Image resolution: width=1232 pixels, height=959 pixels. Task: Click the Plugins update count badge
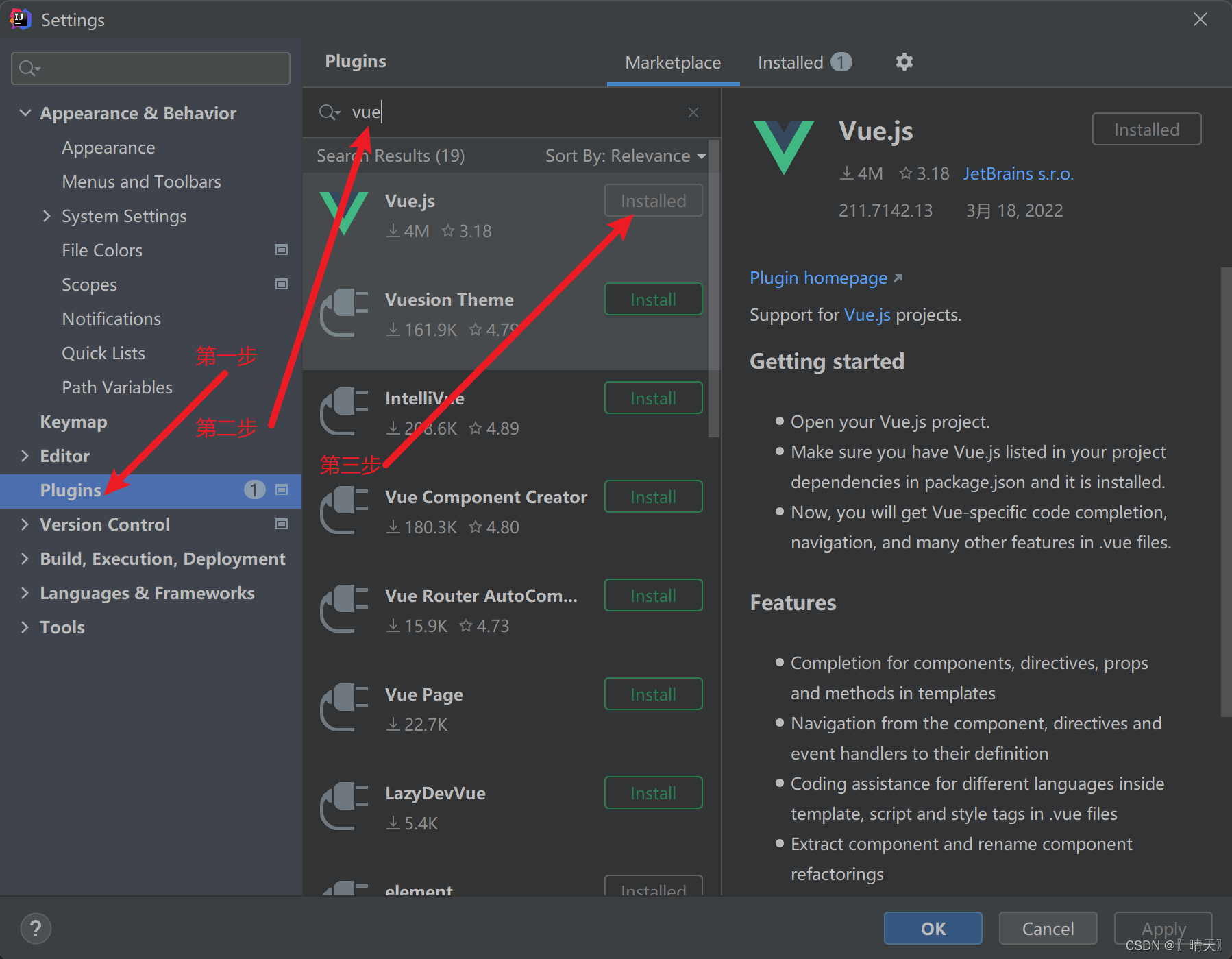click(x=255, y=490)
